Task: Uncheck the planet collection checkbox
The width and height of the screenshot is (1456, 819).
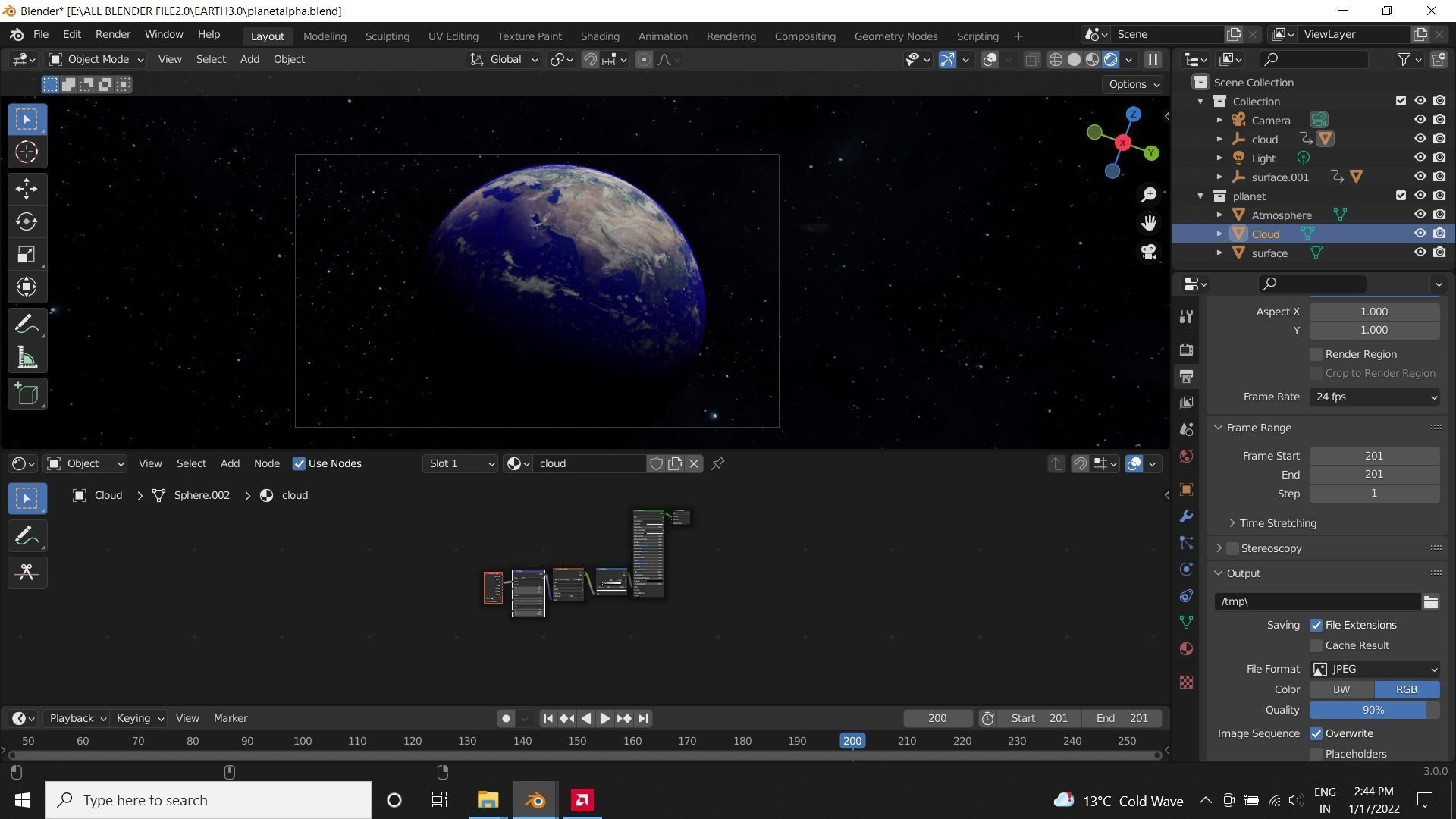Action: (x=1401, y=196)
